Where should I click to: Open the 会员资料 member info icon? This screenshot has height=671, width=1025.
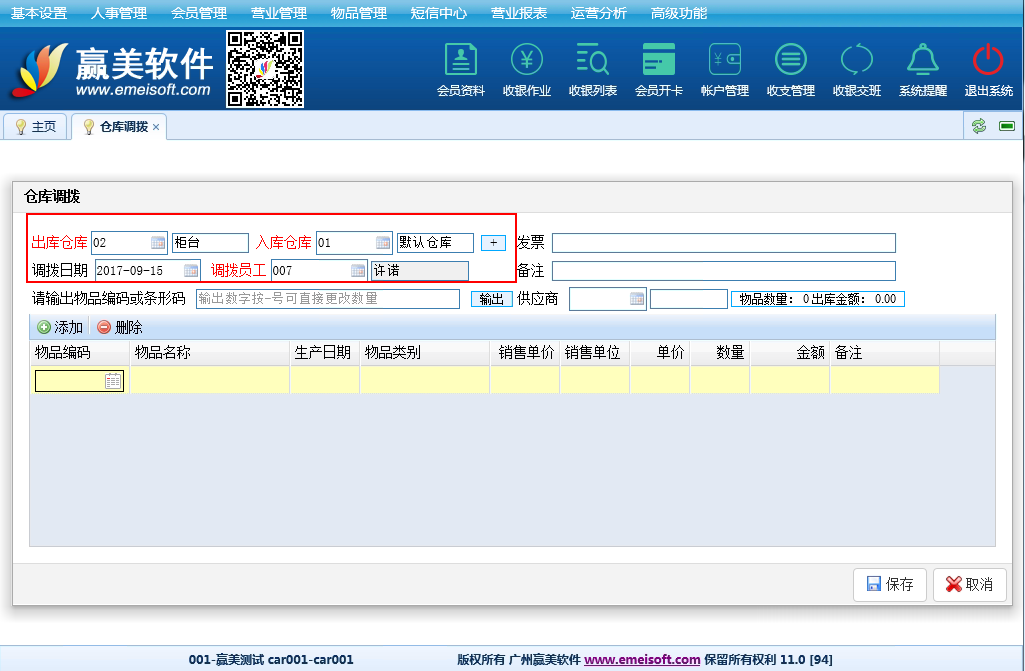click(461, 61)
